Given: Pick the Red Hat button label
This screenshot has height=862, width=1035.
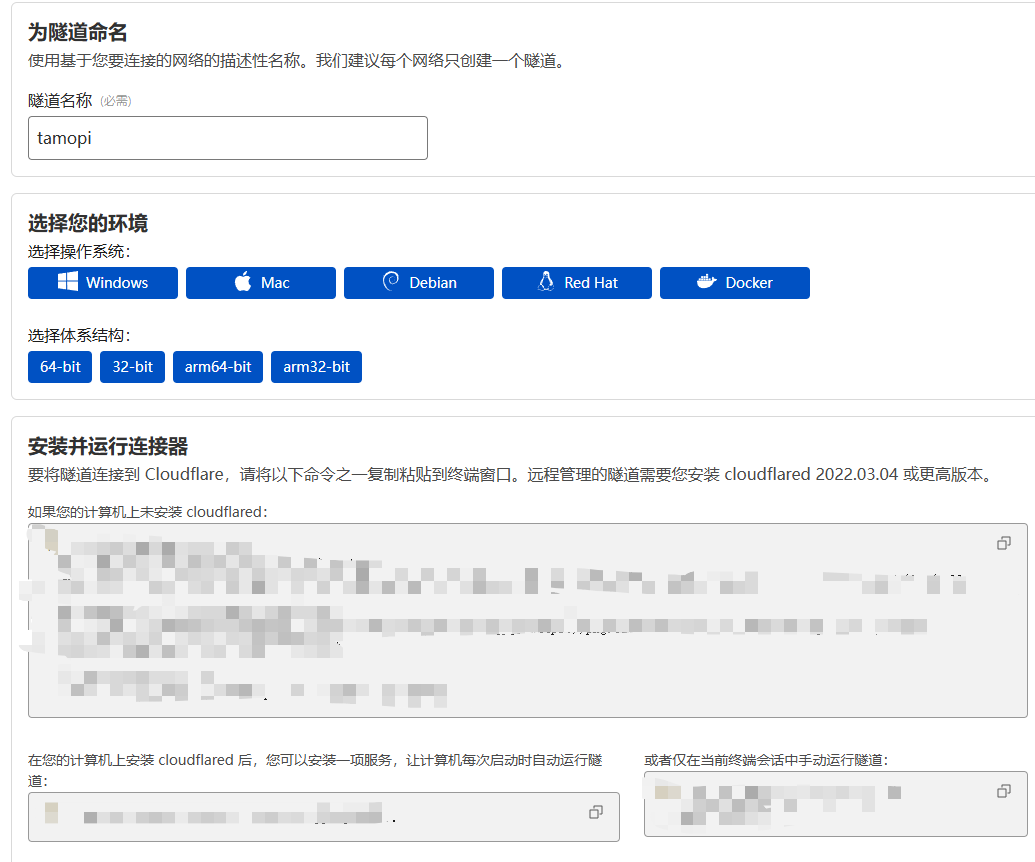Looking at the screenshot, I should [x=591, y=283].
